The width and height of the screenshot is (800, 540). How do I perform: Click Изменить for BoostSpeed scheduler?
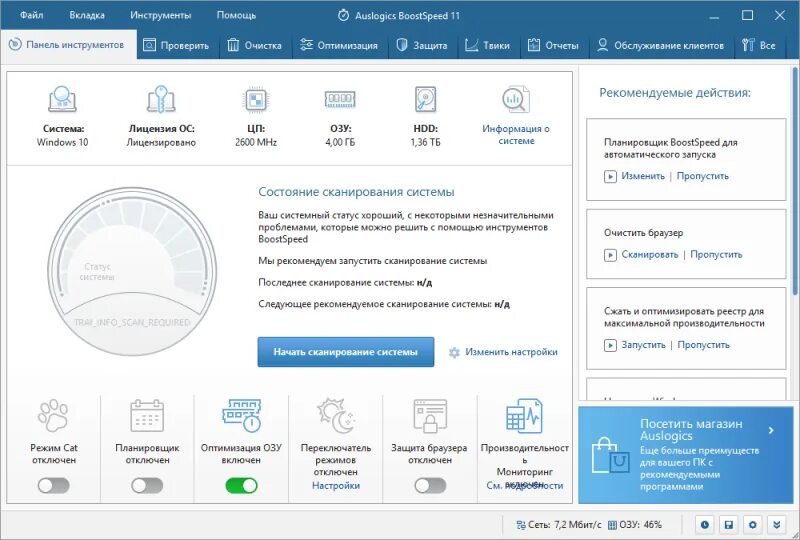pos(643,176)
